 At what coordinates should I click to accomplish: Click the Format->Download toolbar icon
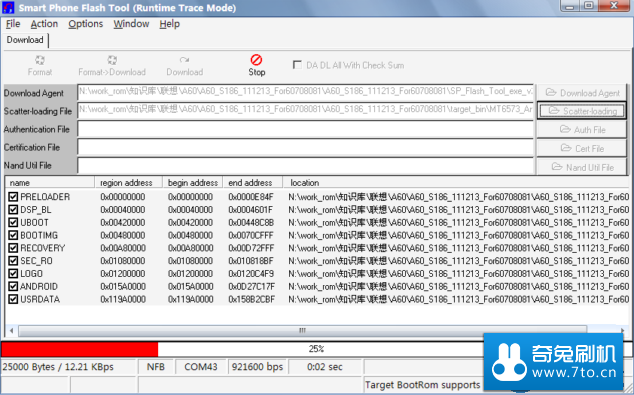[112, 60]
